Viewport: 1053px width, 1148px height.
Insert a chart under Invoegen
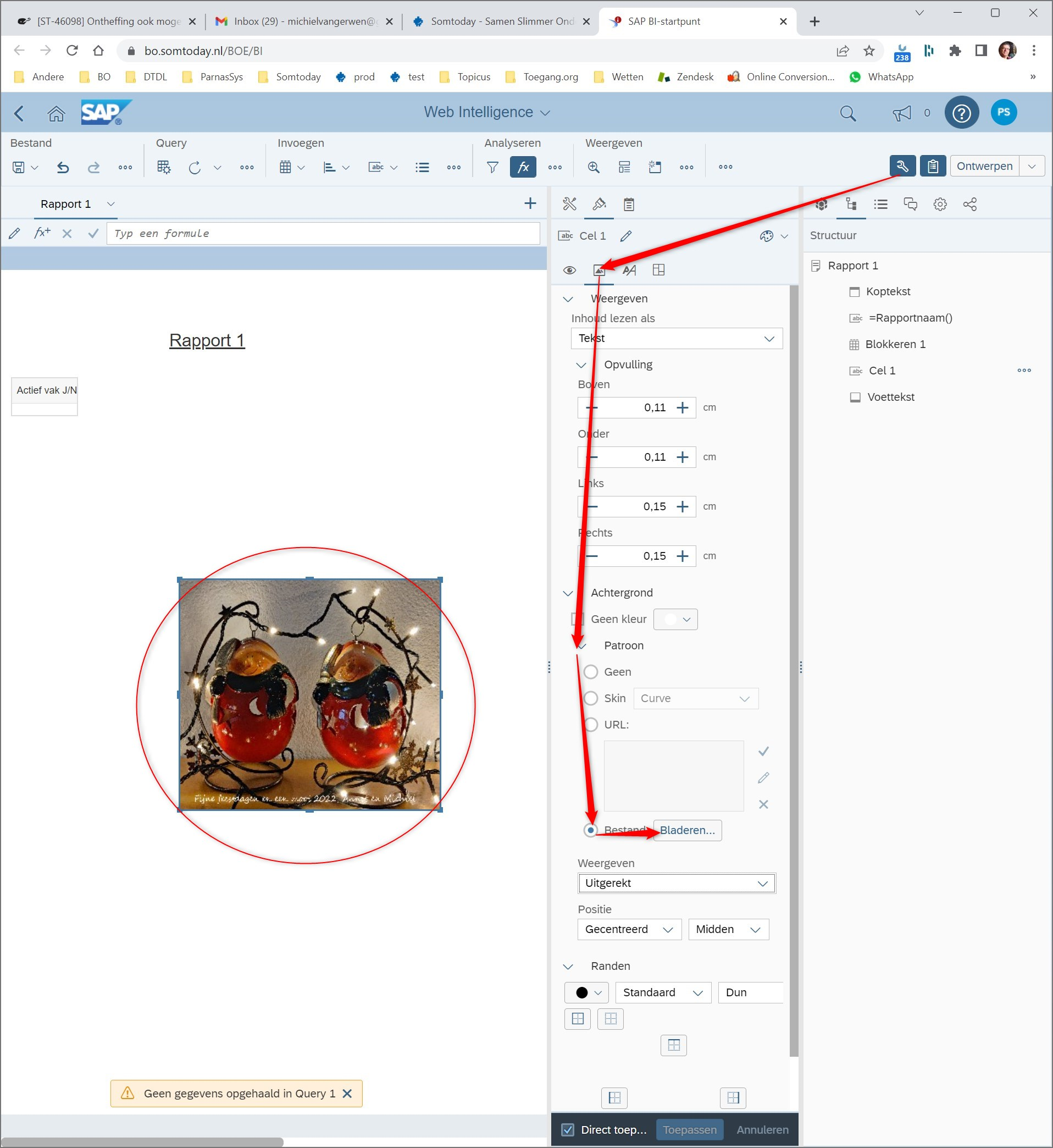coord(329,167)
